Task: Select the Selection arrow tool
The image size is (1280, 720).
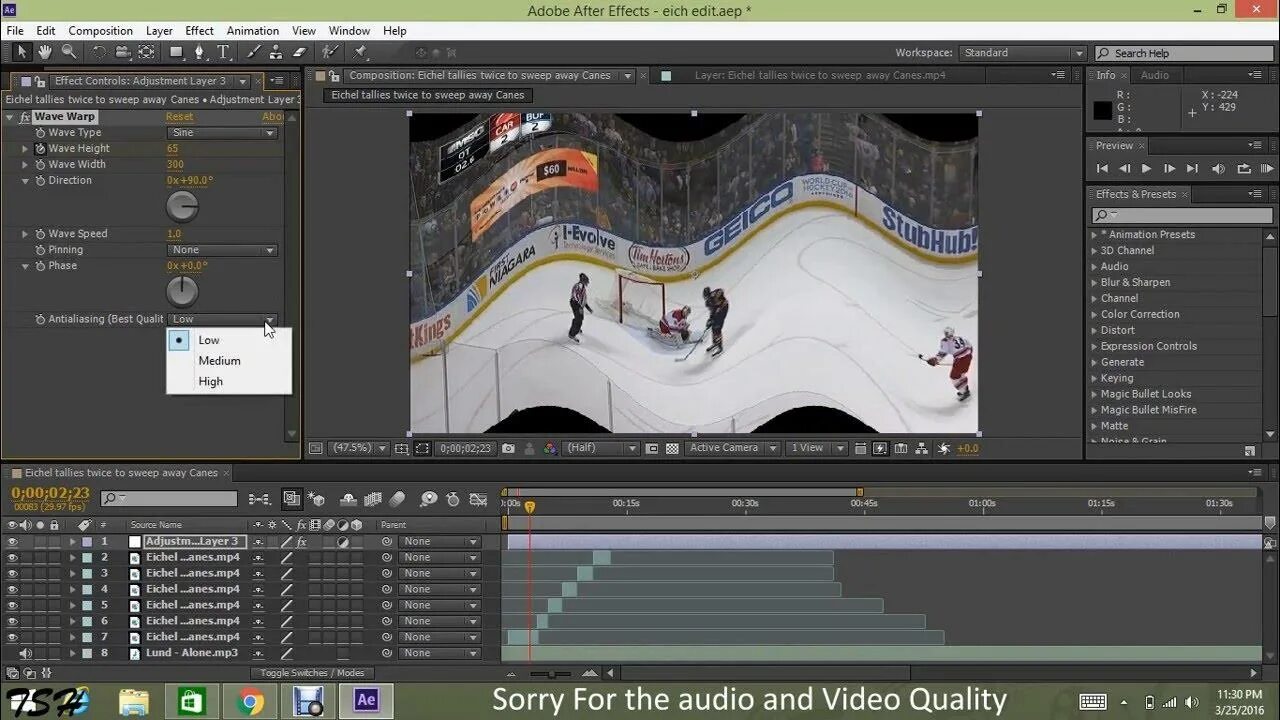Action: (22, 52)
